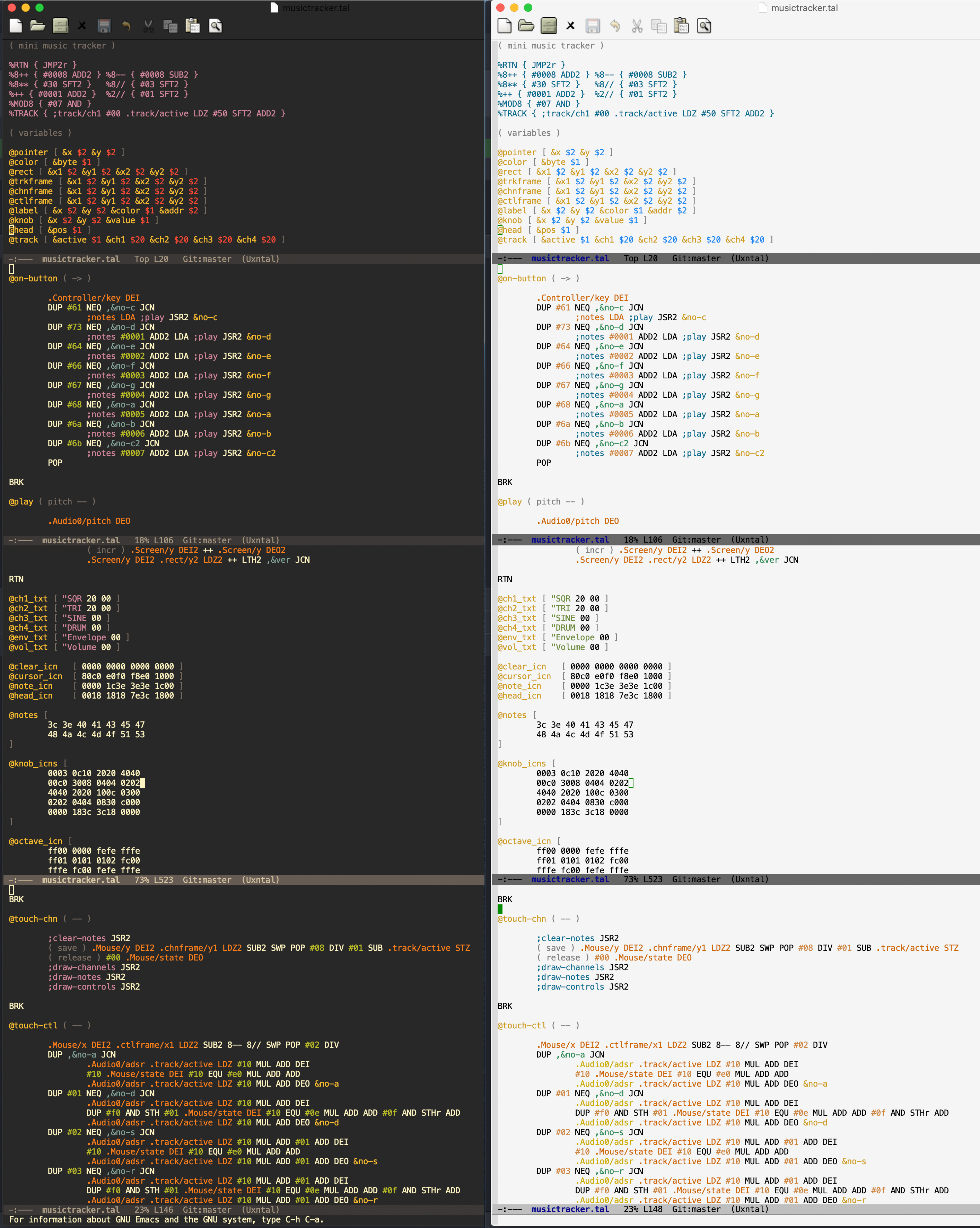Click '@on-button' label in dark window

point(33,279)
